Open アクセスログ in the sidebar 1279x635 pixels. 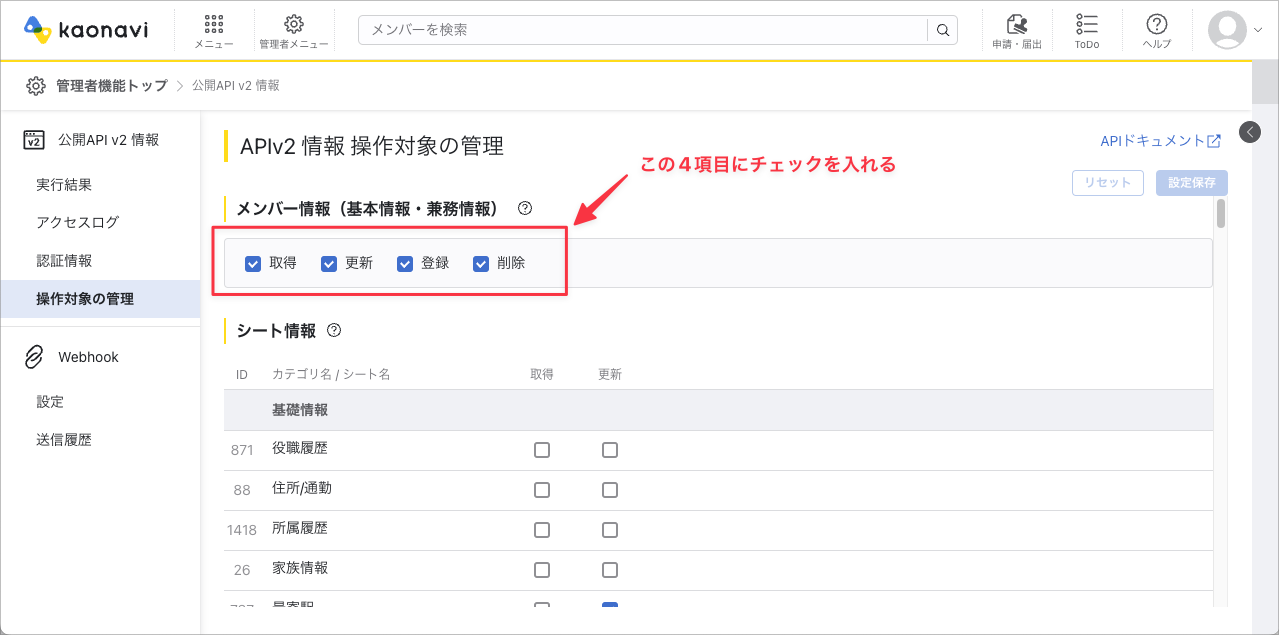pos(77,222)
